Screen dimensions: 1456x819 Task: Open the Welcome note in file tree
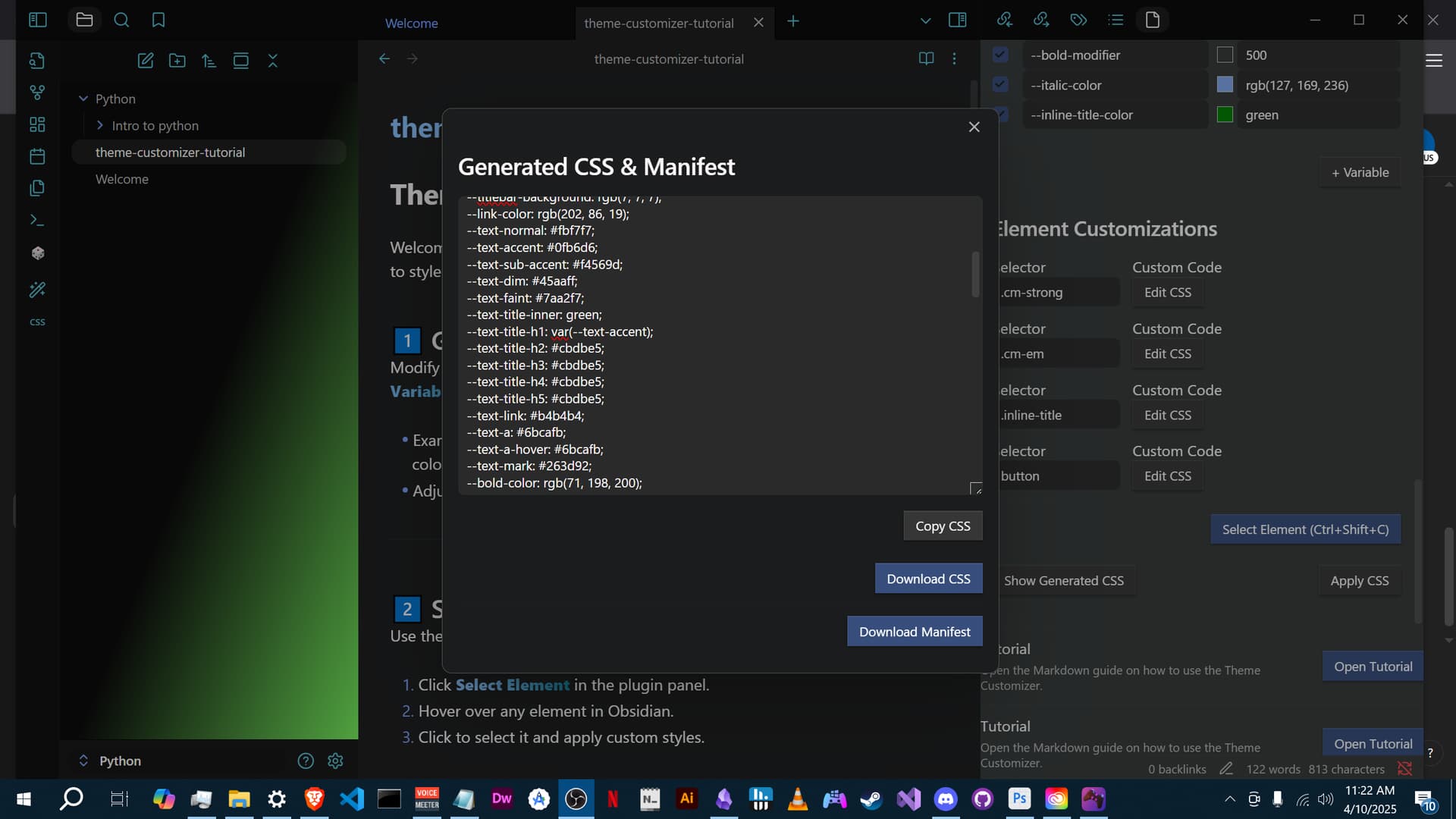pos(121,179)
